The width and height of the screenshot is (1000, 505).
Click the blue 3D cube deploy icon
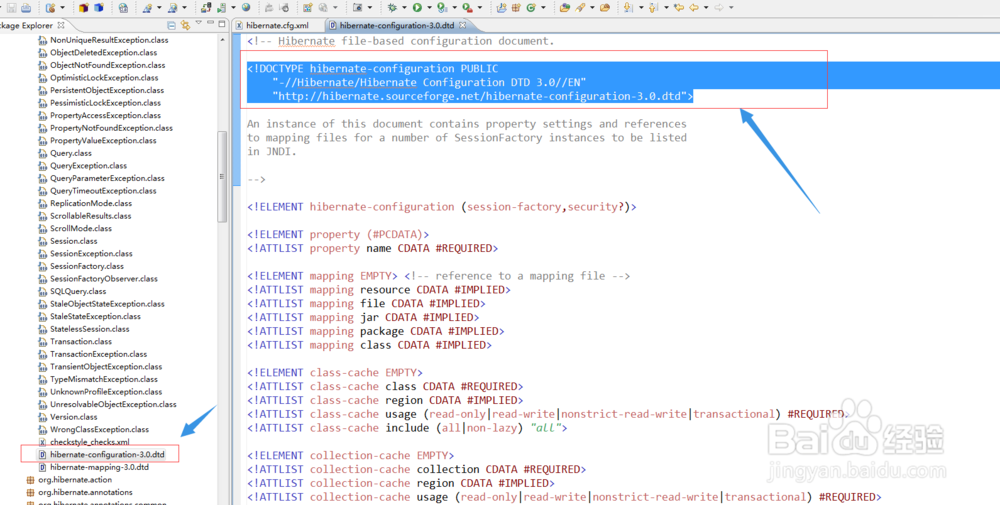[x=99, y=8]
